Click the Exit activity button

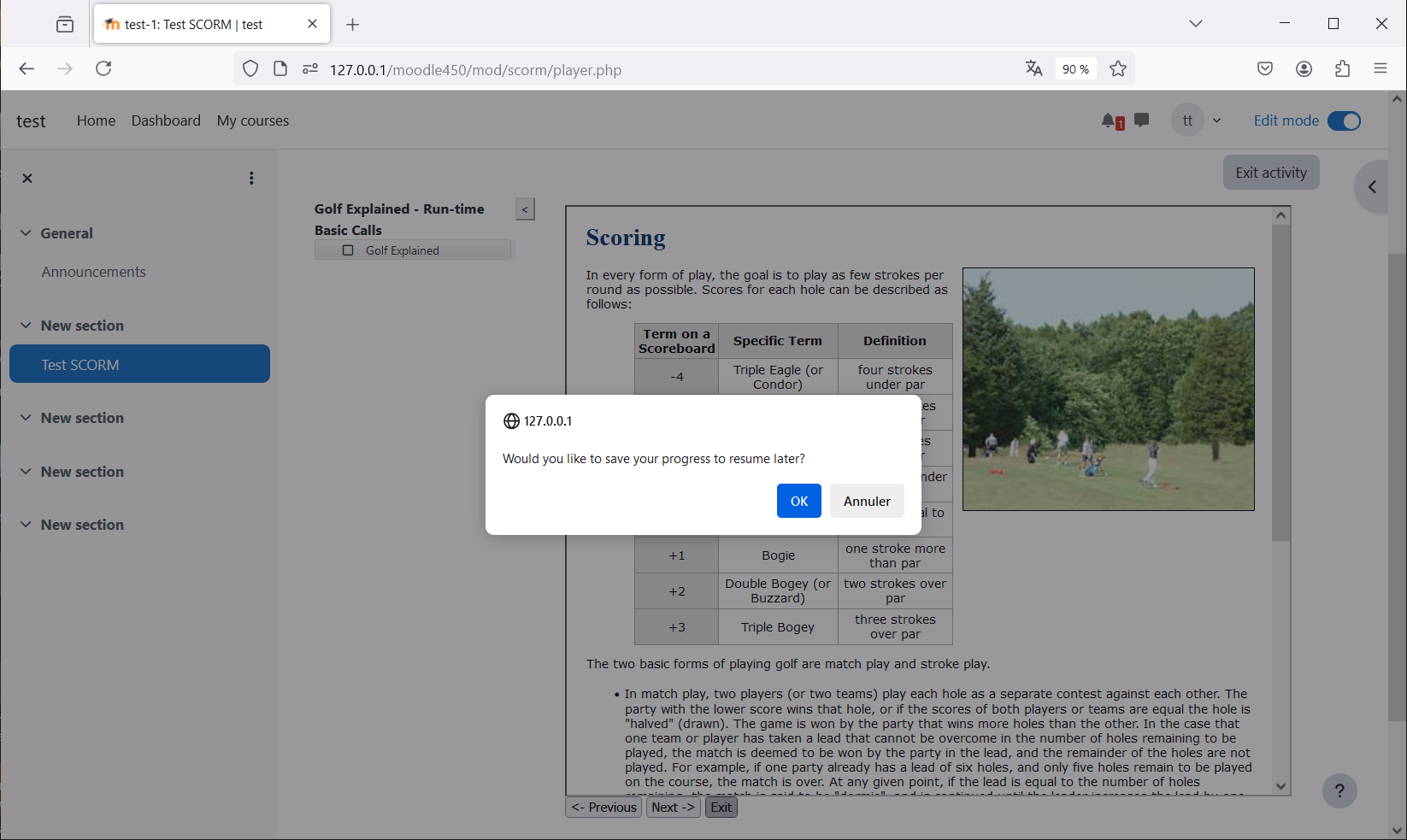pyautogui.click(x=1271, y=173)
